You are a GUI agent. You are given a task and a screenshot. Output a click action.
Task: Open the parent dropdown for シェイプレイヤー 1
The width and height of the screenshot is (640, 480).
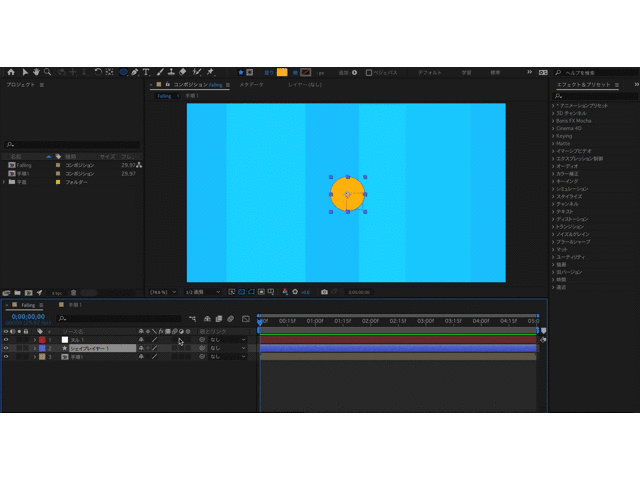[226, 348]
